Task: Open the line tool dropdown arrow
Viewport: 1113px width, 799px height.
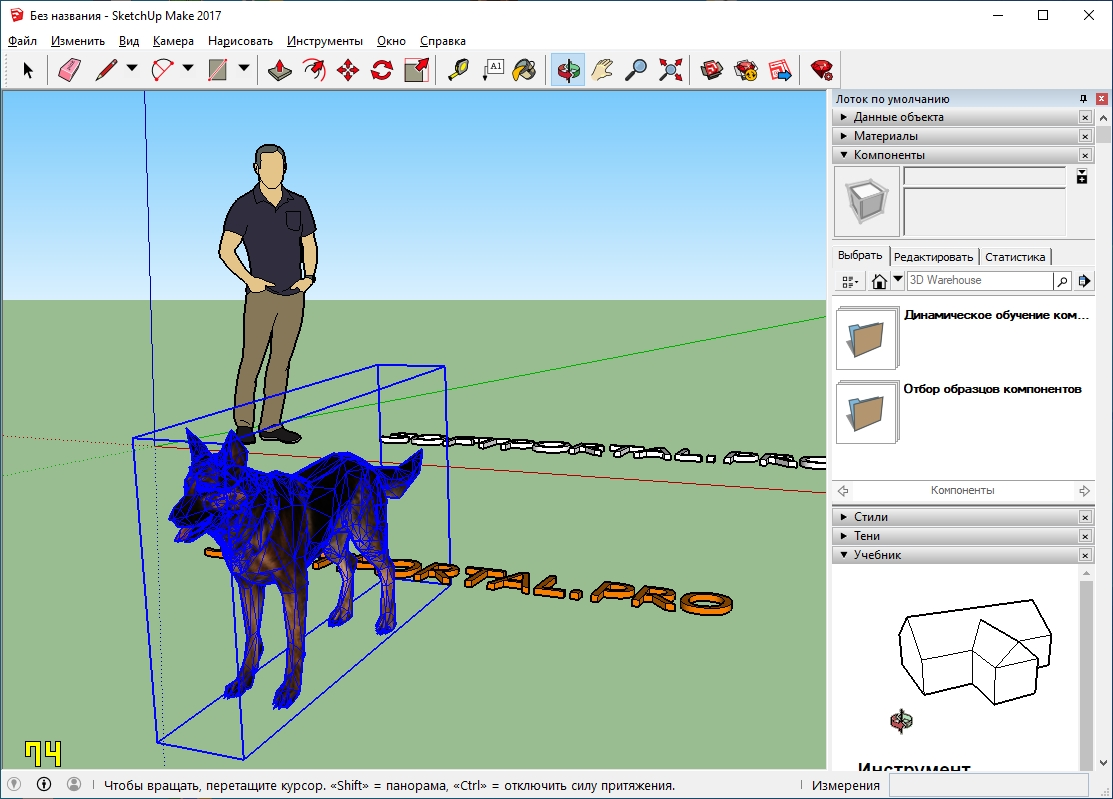Action: [x=132, y=68]
